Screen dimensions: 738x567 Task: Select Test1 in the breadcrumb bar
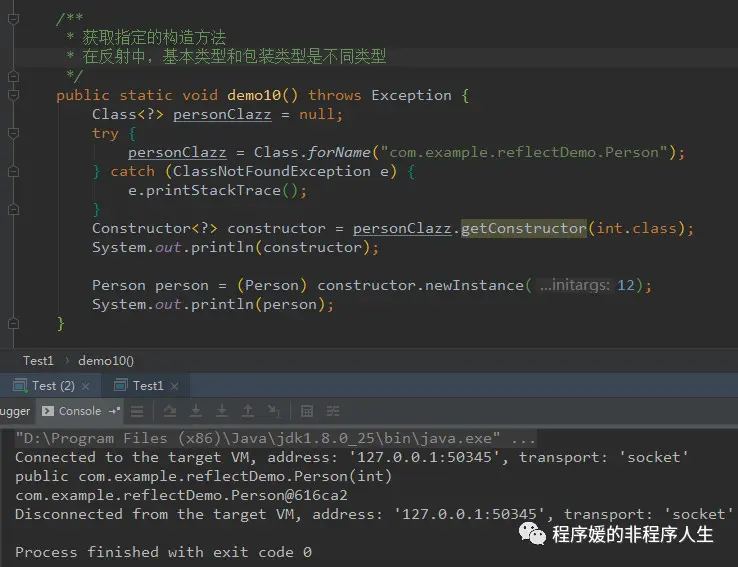(38, 361)
